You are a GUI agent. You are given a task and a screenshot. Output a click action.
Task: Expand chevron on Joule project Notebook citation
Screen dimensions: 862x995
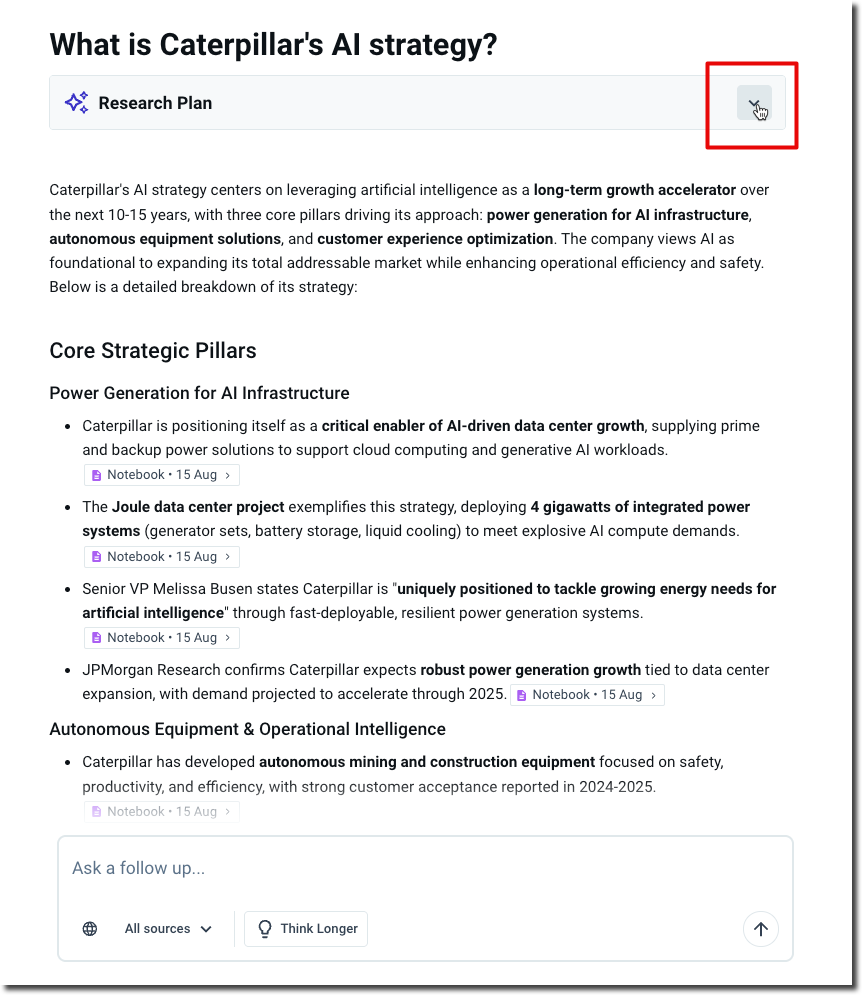click(x=228, y=557)
